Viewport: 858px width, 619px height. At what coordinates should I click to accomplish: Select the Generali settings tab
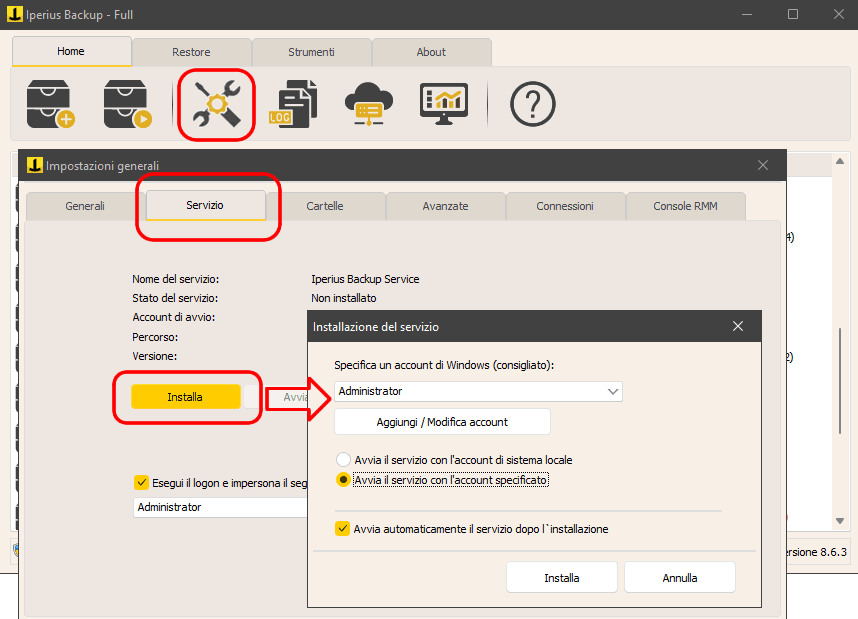click(85, 206)
